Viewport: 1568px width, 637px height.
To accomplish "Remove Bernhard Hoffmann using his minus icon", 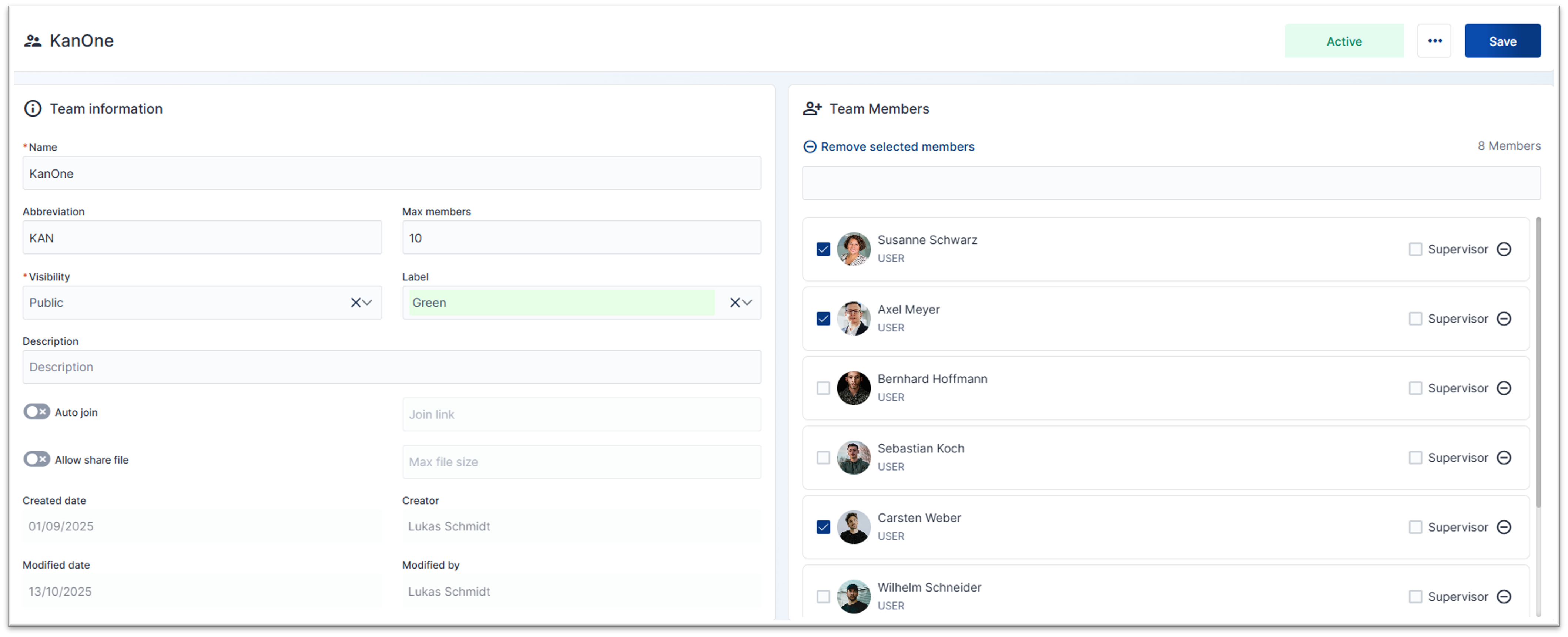I will click(x=1504, y=388).
